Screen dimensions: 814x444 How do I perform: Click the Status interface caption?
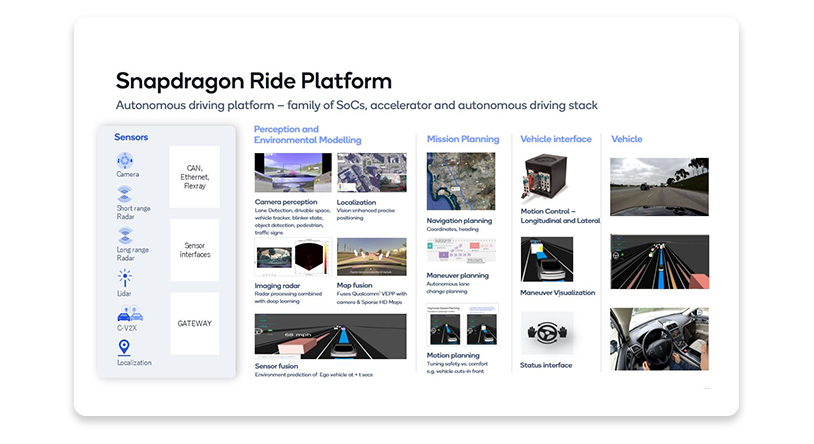click(546, 366)
